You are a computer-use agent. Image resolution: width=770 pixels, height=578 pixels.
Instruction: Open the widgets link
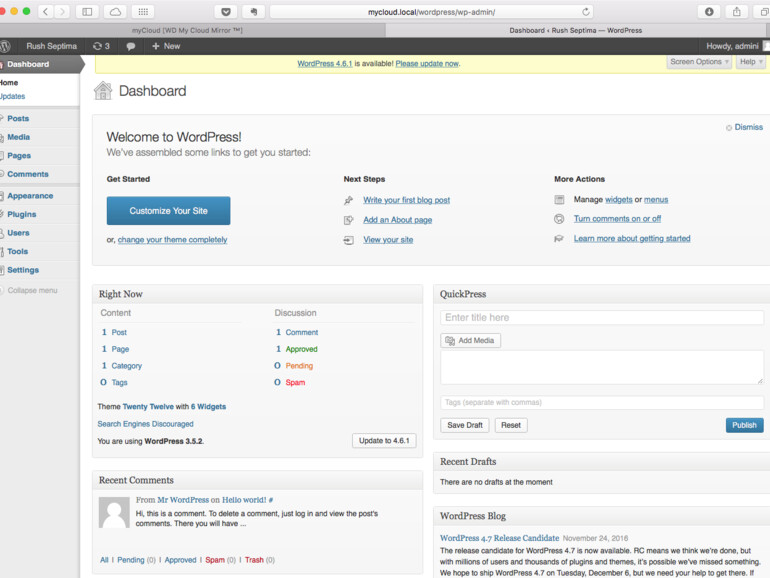[x=619, y=199]
